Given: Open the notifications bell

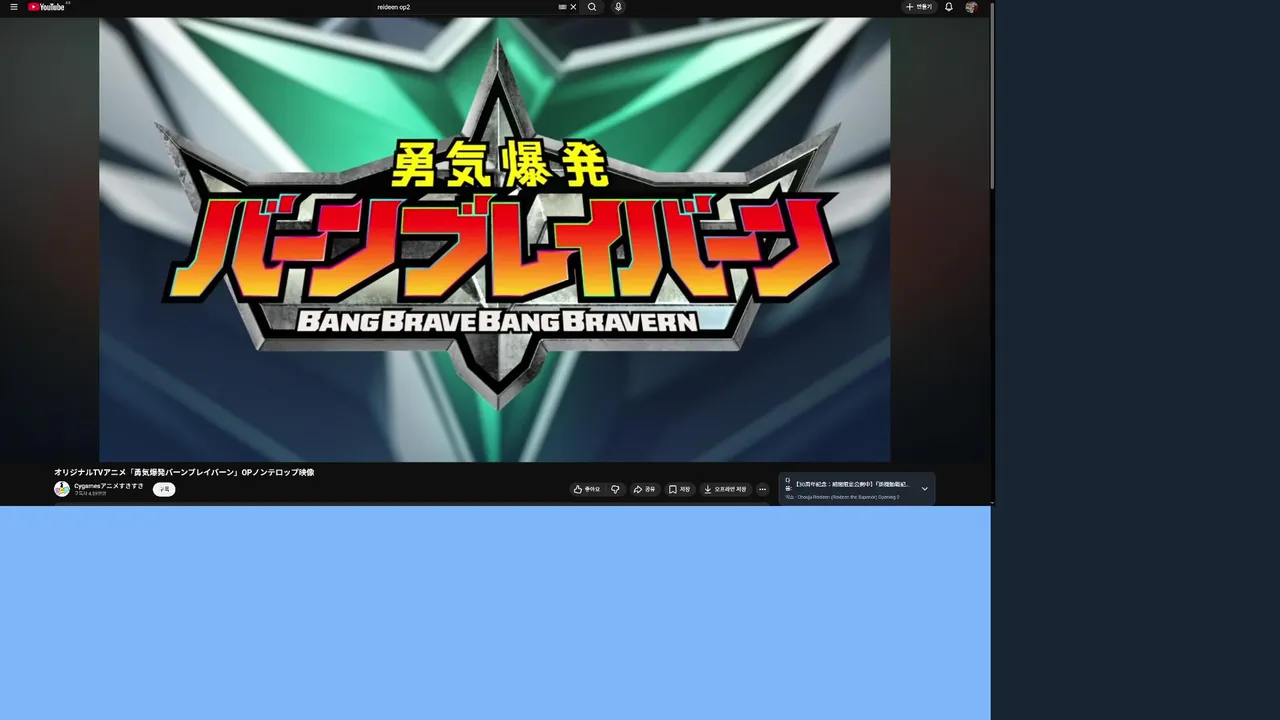Looking at the screenshot, I should (x=949, y=7).
